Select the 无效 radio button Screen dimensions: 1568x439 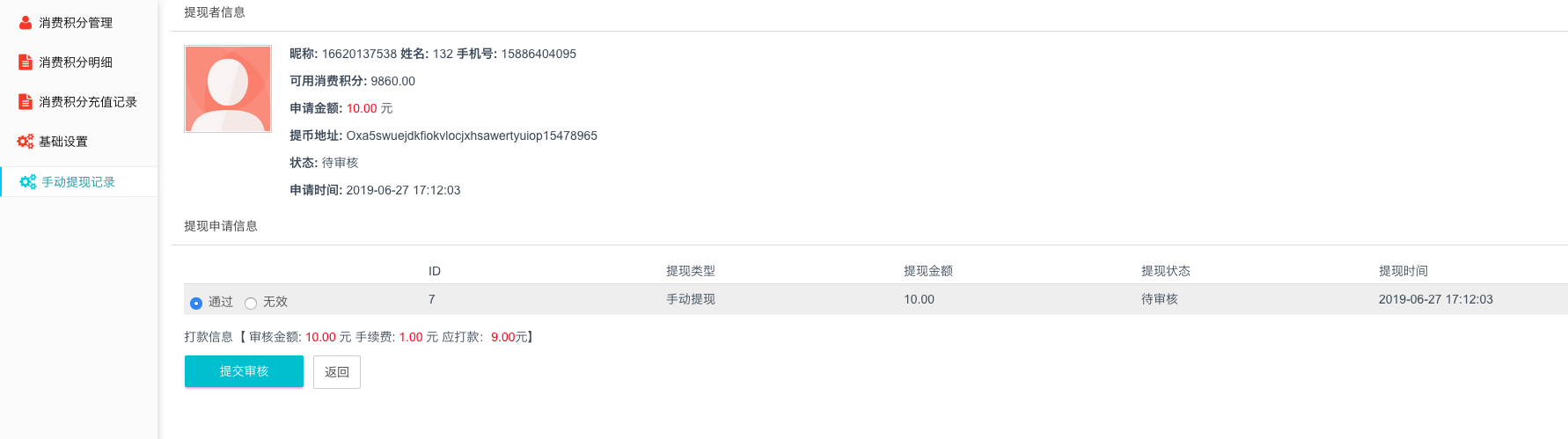(251, 303)
